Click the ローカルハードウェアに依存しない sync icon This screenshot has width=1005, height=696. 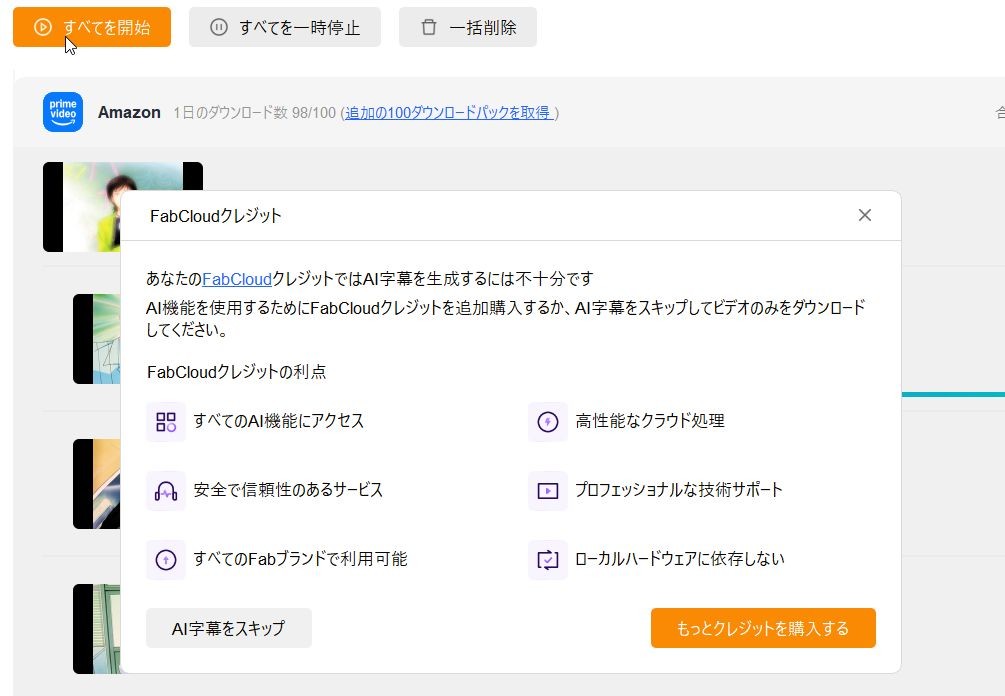(548, 559)
